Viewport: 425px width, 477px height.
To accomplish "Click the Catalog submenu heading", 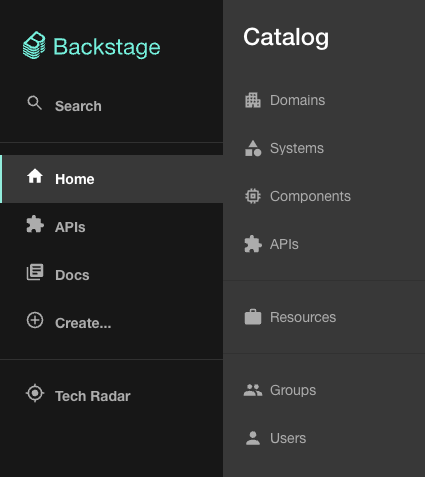I will click(286, 37).
